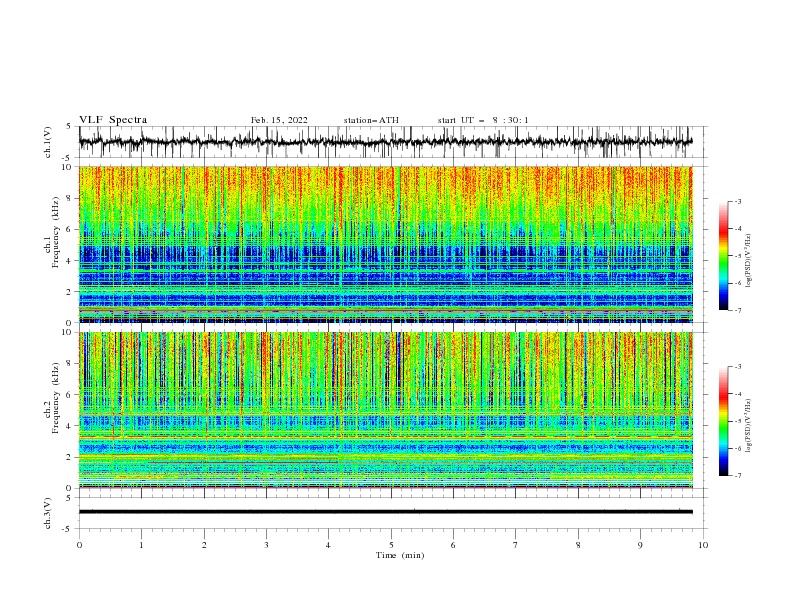The width and height of the screenshot is (792, 612).
Task: Click inside the ch.2 frequency spectrogram panel
Action: 385,410
